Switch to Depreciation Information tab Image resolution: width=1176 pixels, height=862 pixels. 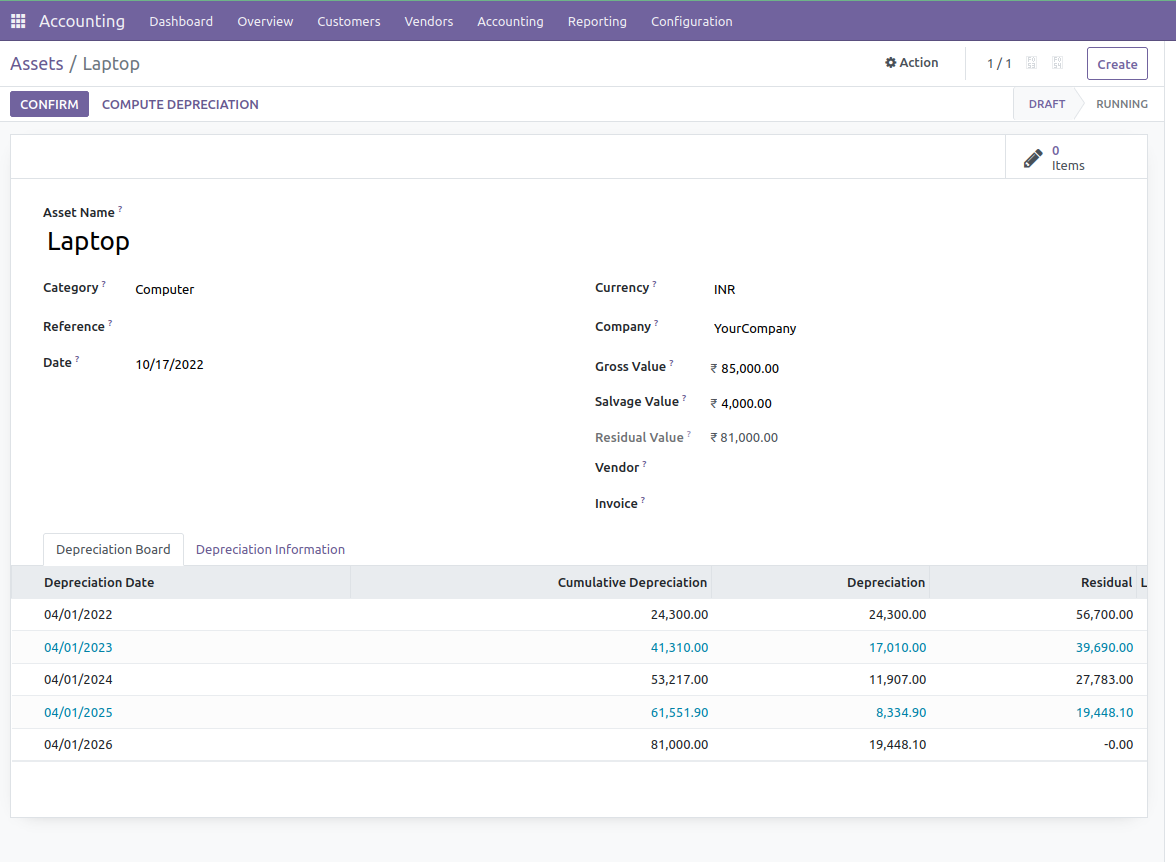pos(270,550)
